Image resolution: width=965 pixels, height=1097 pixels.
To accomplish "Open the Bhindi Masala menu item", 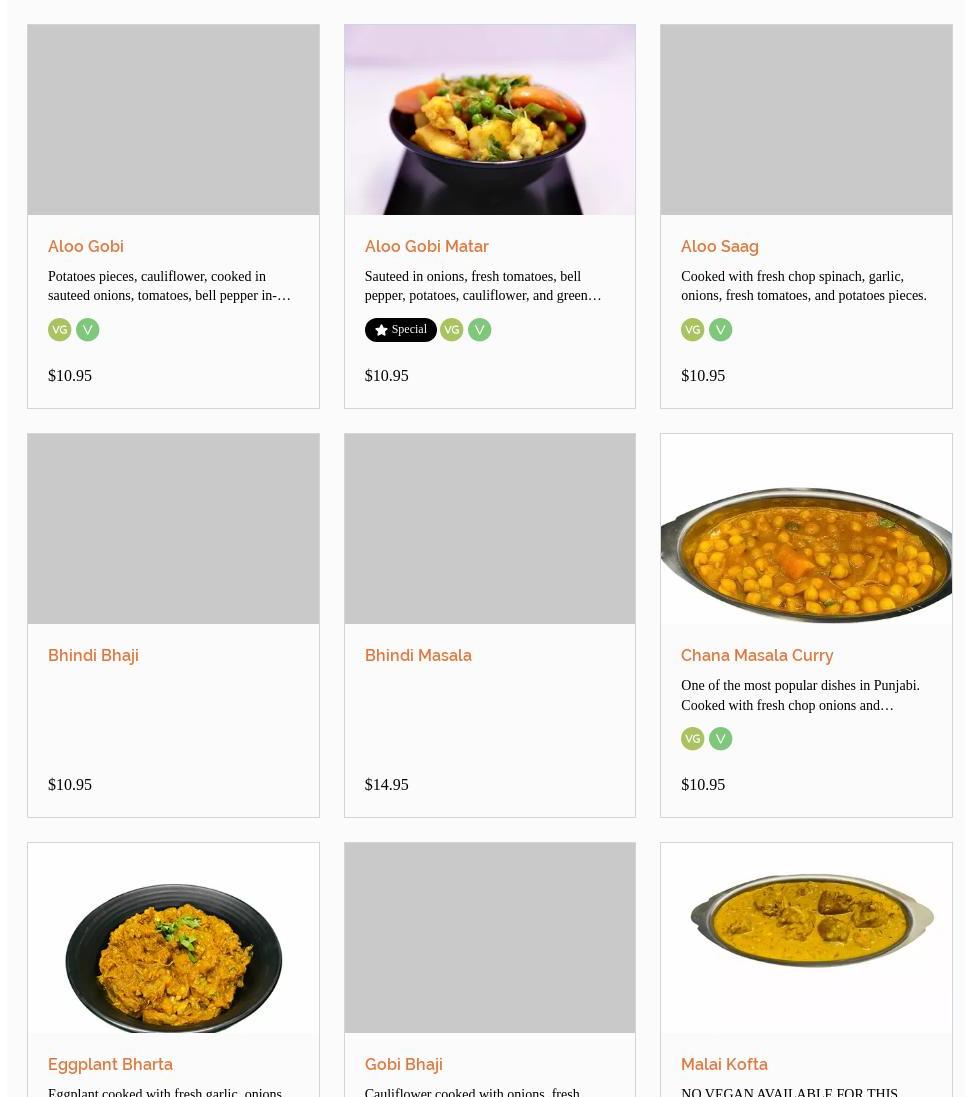I will [x=418, y=656].
